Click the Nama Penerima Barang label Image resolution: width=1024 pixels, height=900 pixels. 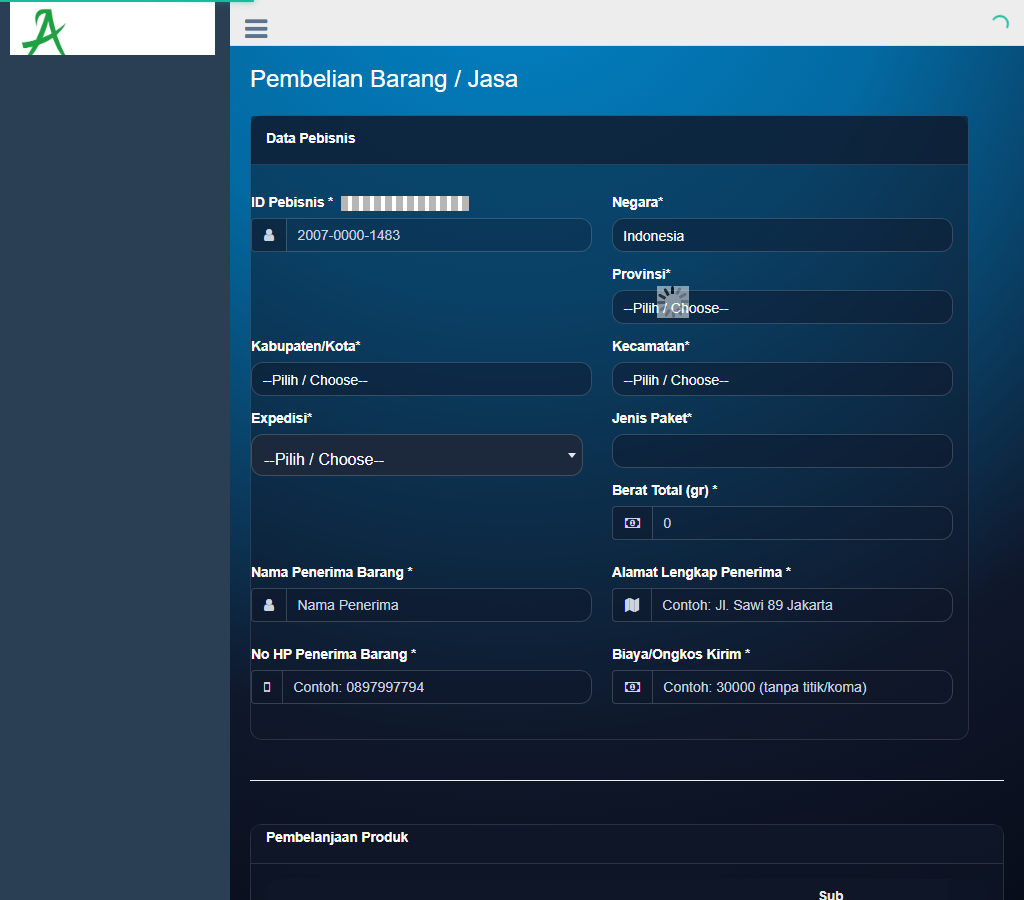[332, 572]
